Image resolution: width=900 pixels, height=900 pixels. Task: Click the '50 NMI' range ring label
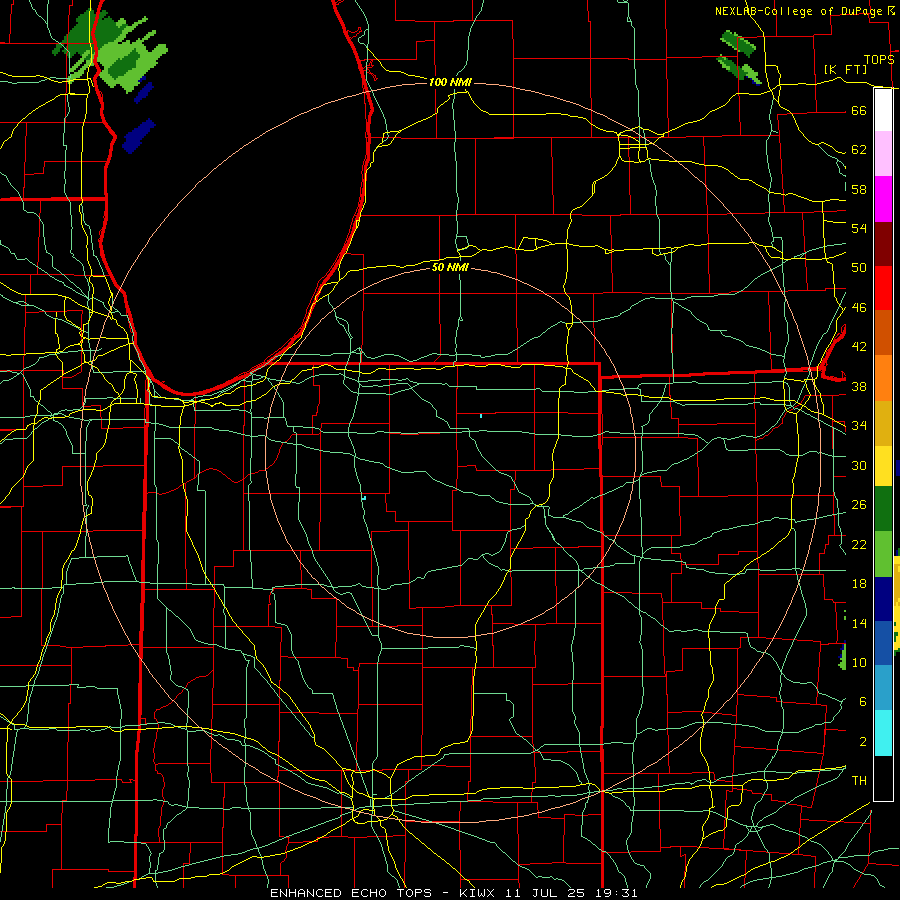click(450, 267)
